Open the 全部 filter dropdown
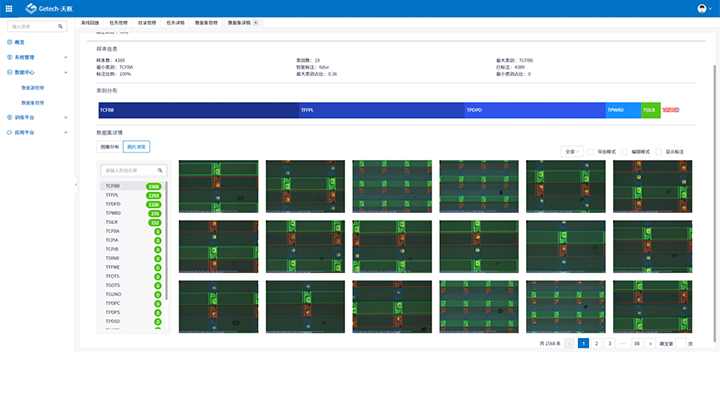 572,152
